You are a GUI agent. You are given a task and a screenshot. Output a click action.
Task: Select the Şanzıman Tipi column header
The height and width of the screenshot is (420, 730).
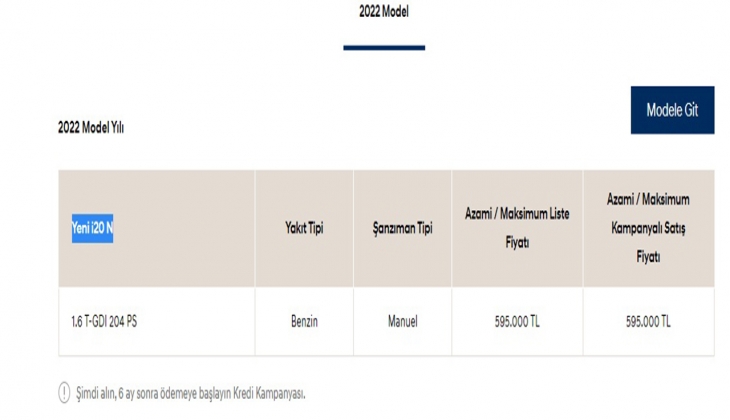tap(402, 229)
